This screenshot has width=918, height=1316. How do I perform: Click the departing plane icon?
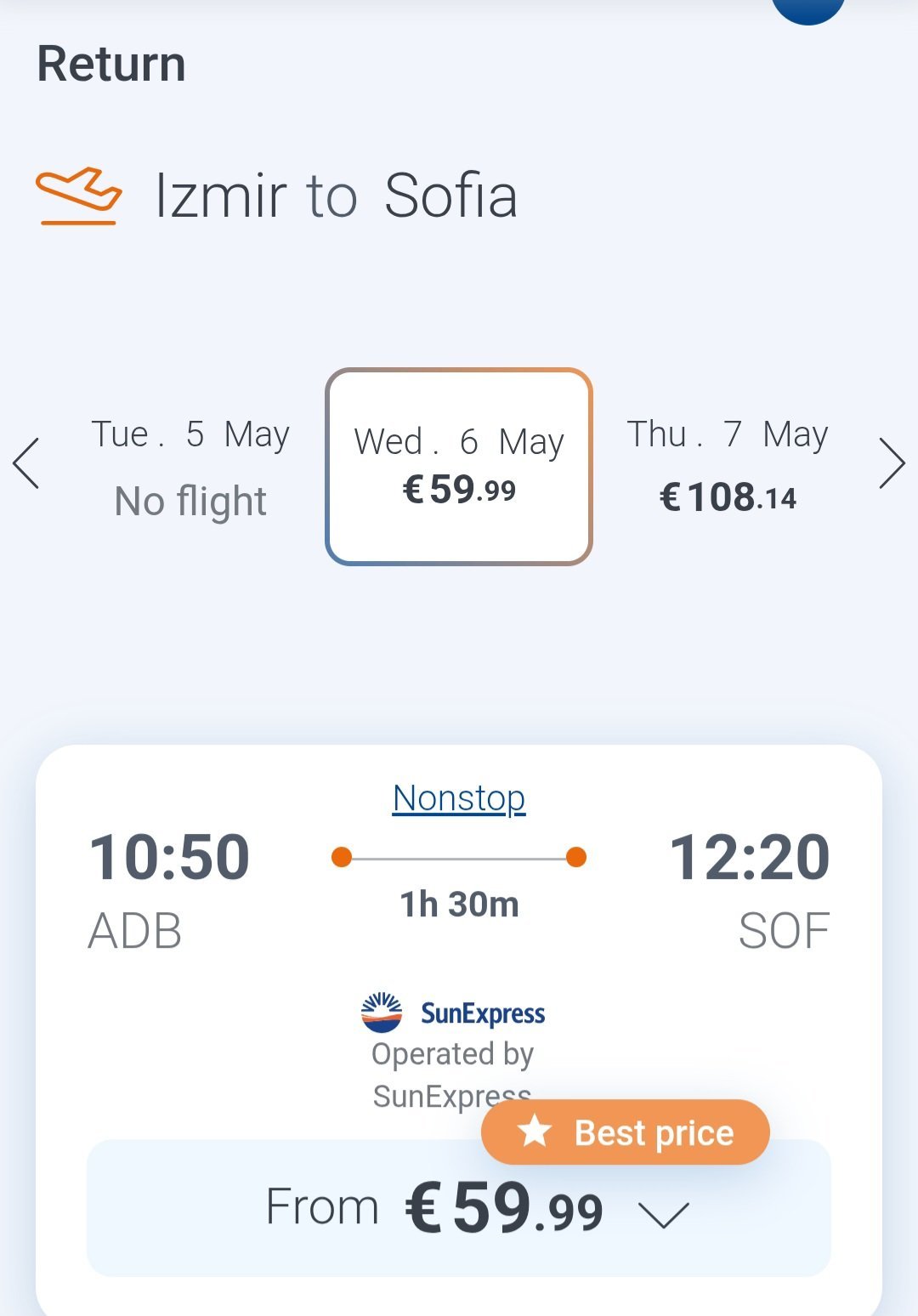tap(78, 196)
